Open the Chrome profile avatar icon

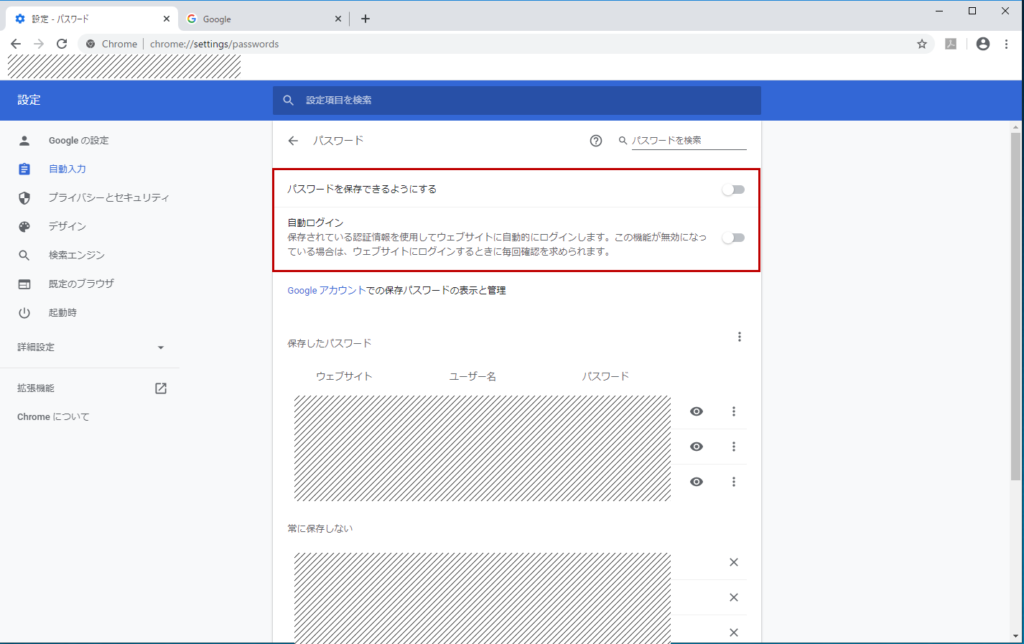[983, 44]
